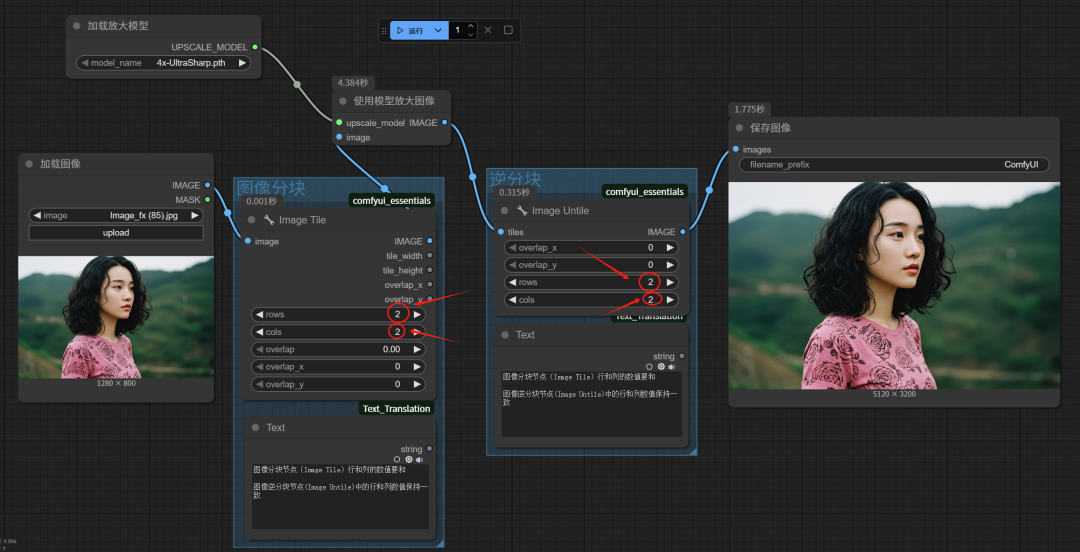Increase rows in Image Tile node

pyautogui.click(x=417, y=314)
